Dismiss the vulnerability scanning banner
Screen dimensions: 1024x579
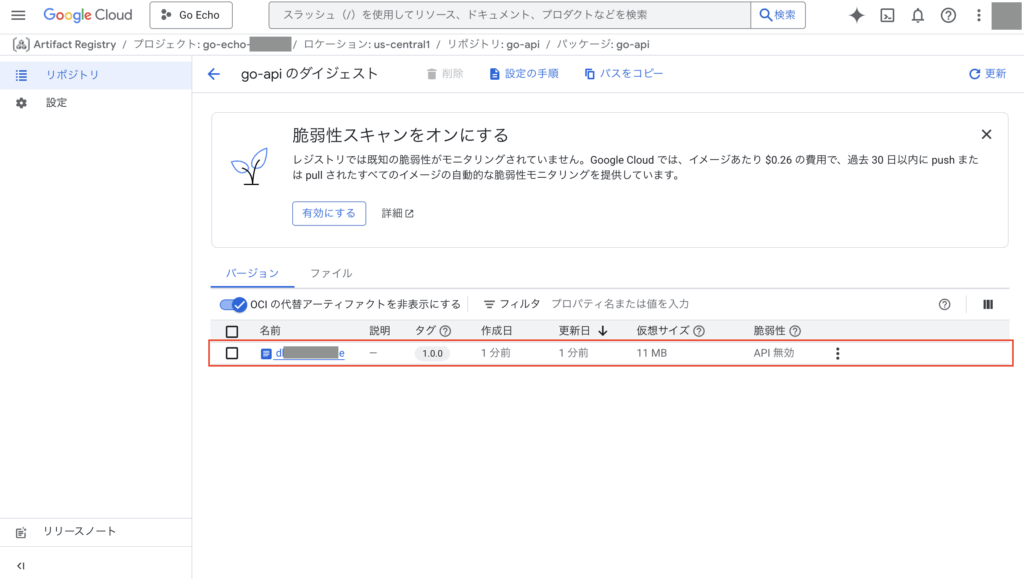(986, 134)
